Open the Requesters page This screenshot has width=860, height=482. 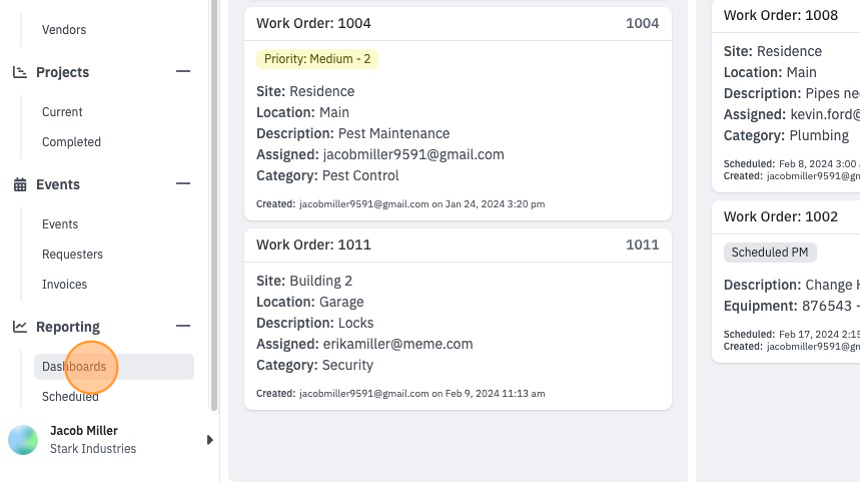72,254
